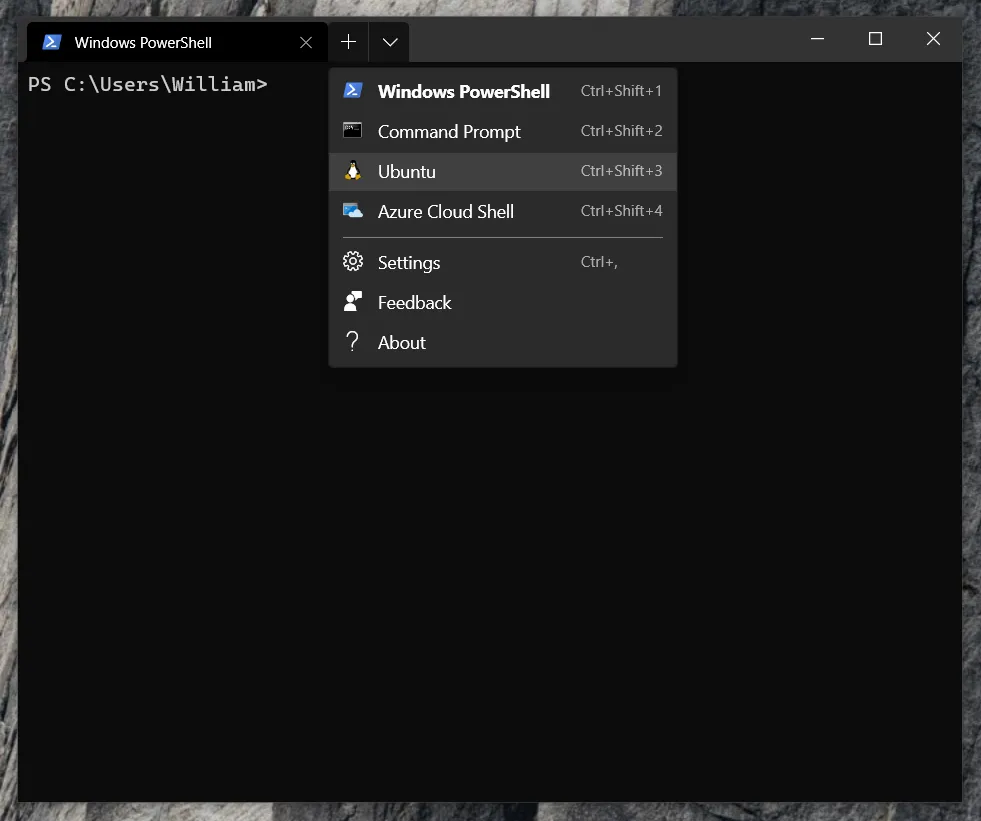The image size is (981, 821).
Task: Click the Settings gear icon
Action: [353, 261]
